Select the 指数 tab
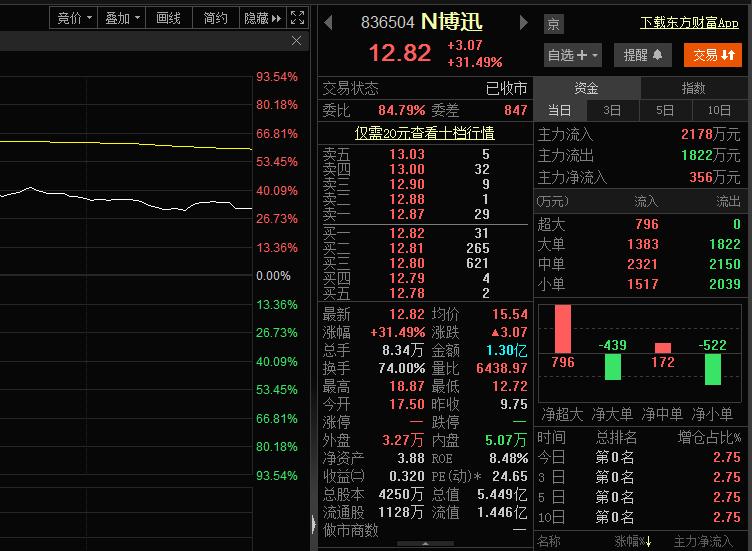 pos(693,88)
